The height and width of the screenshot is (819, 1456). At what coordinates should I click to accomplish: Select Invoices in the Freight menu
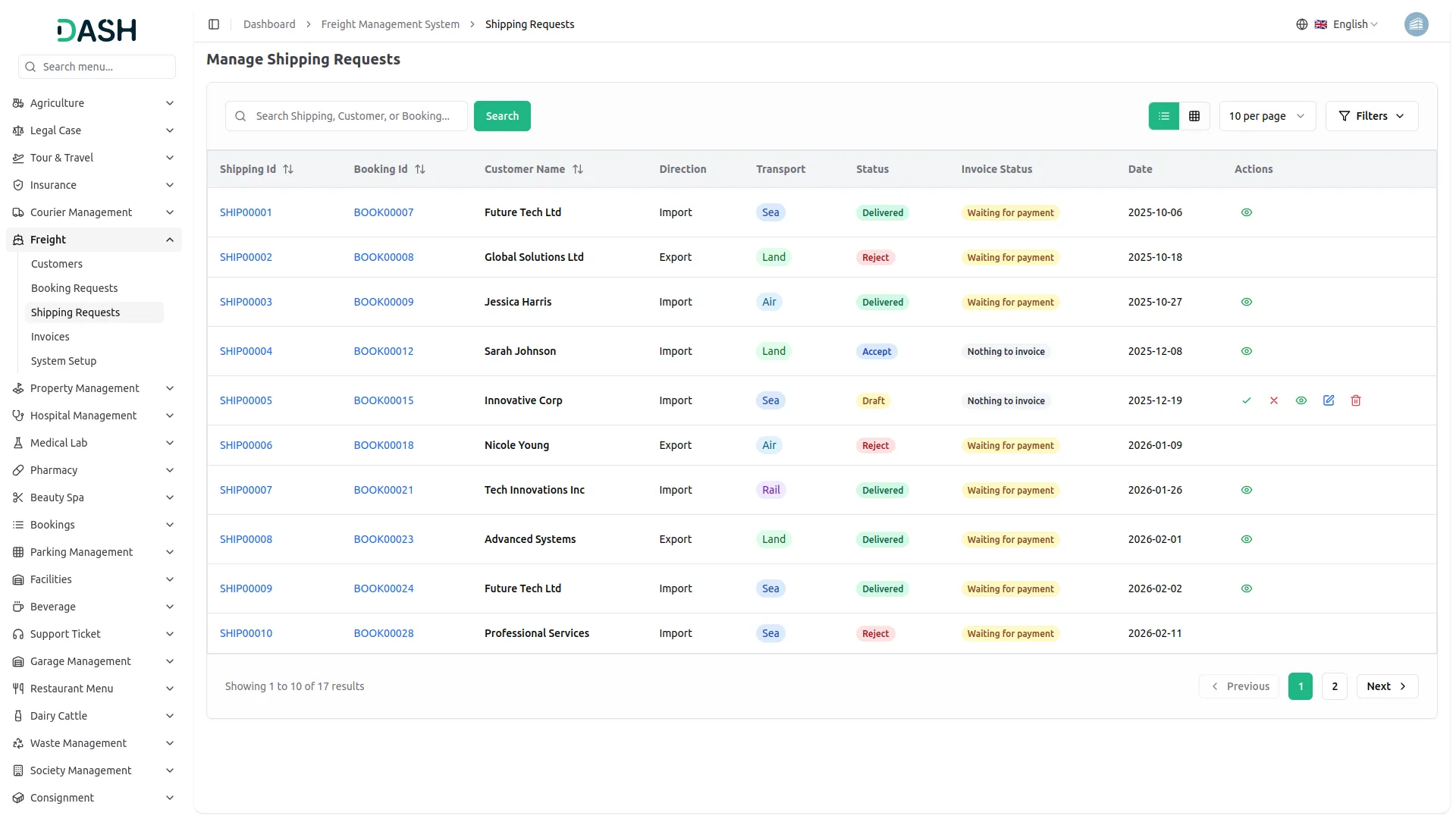click(x=50, y=336)
